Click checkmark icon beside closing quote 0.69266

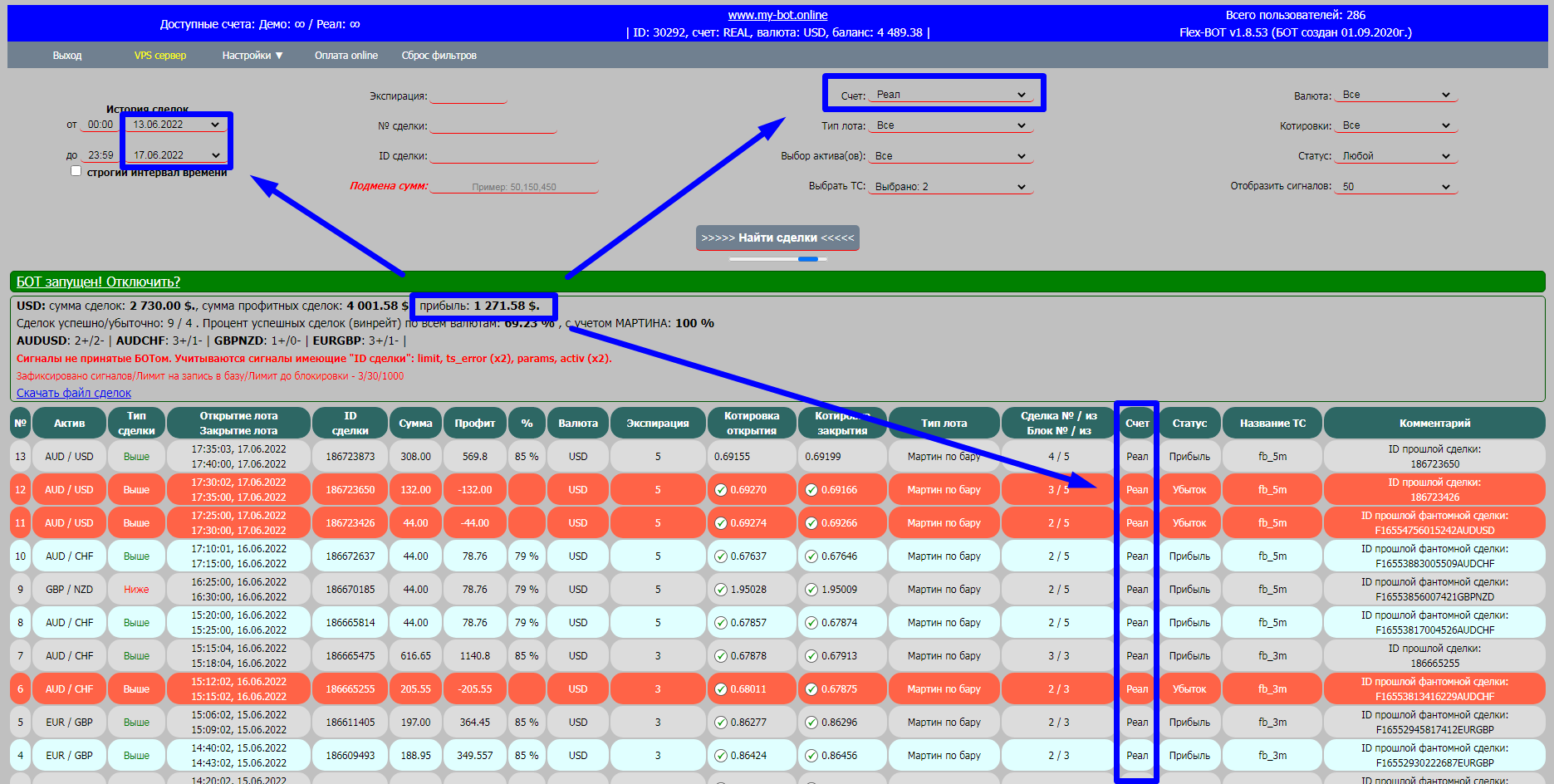[811, 523]
